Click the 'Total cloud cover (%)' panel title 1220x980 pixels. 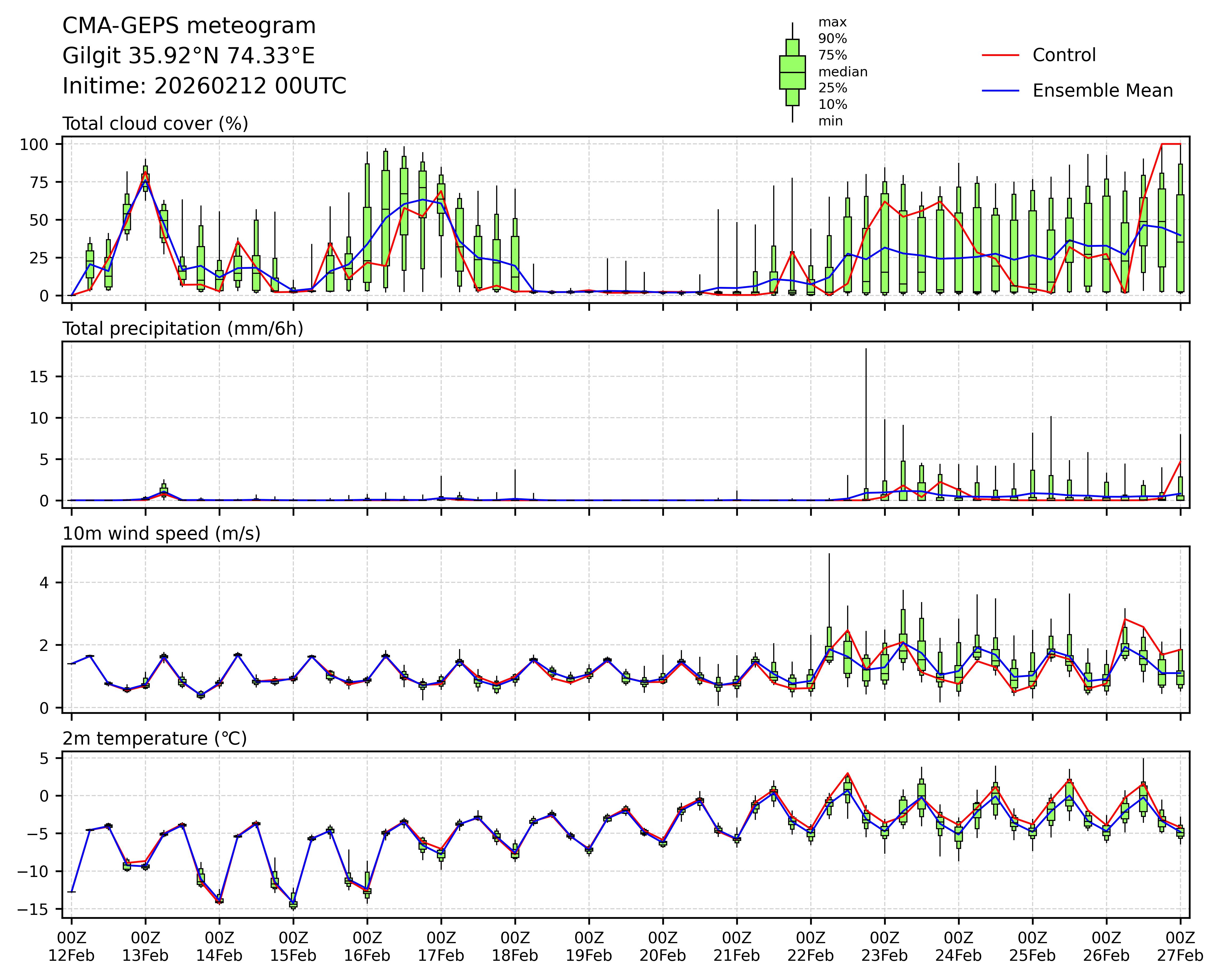(x=155, y=123)
